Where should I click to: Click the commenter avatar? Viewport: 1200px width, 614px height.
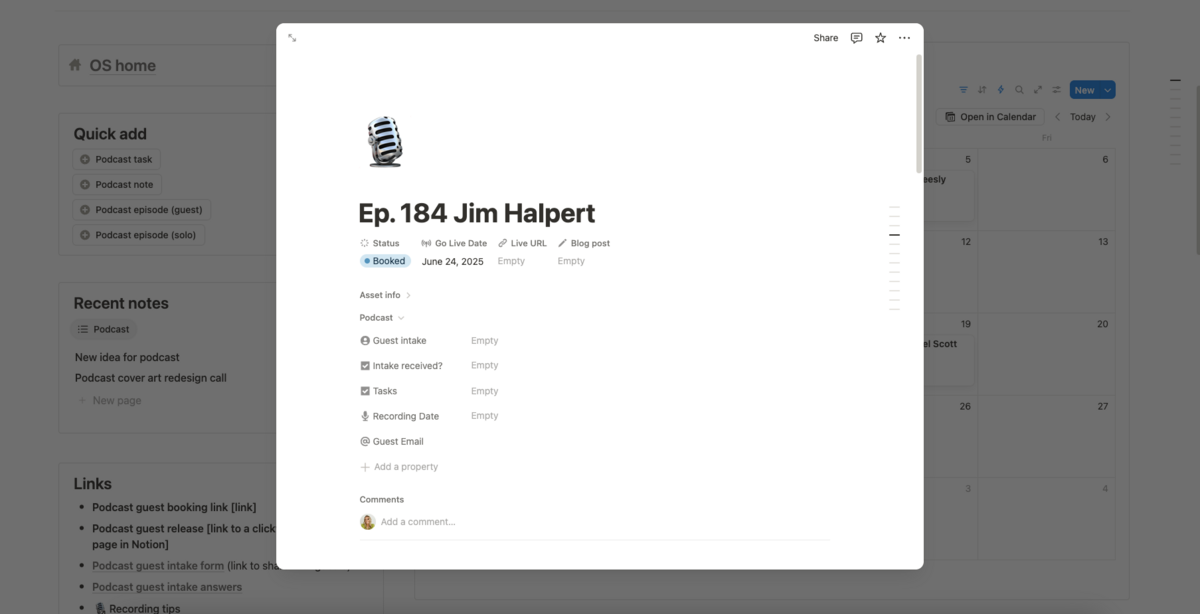tap(367, 522)
